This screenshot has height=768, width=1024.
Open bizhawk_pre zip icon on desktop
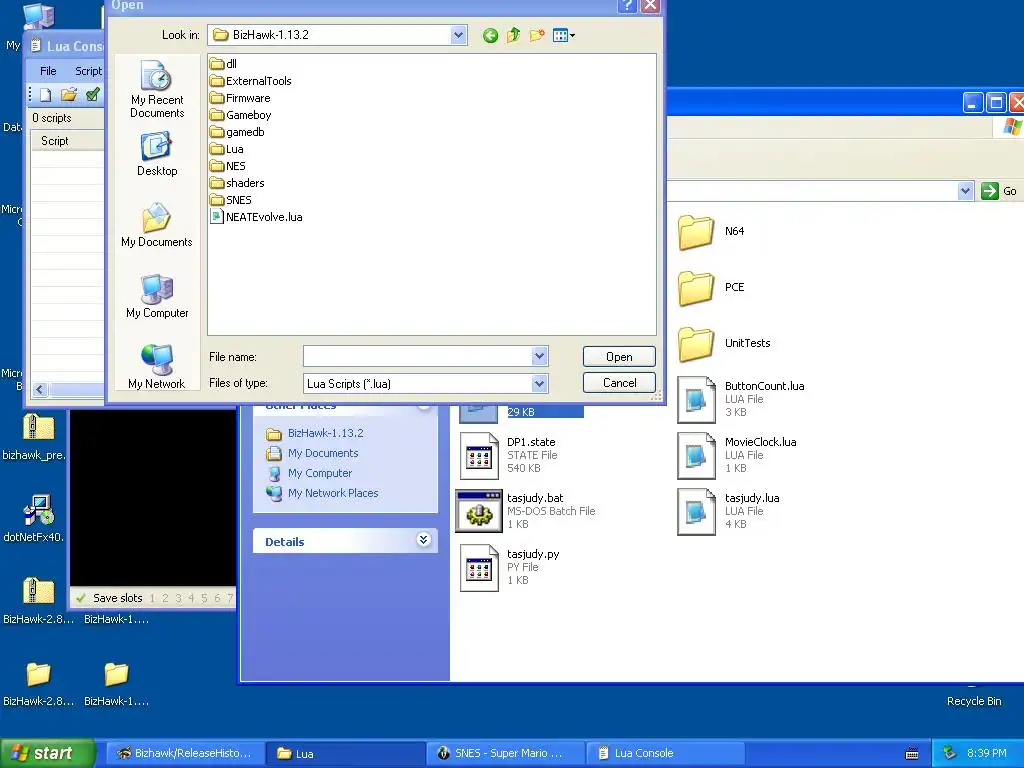(x=36, y=437)
